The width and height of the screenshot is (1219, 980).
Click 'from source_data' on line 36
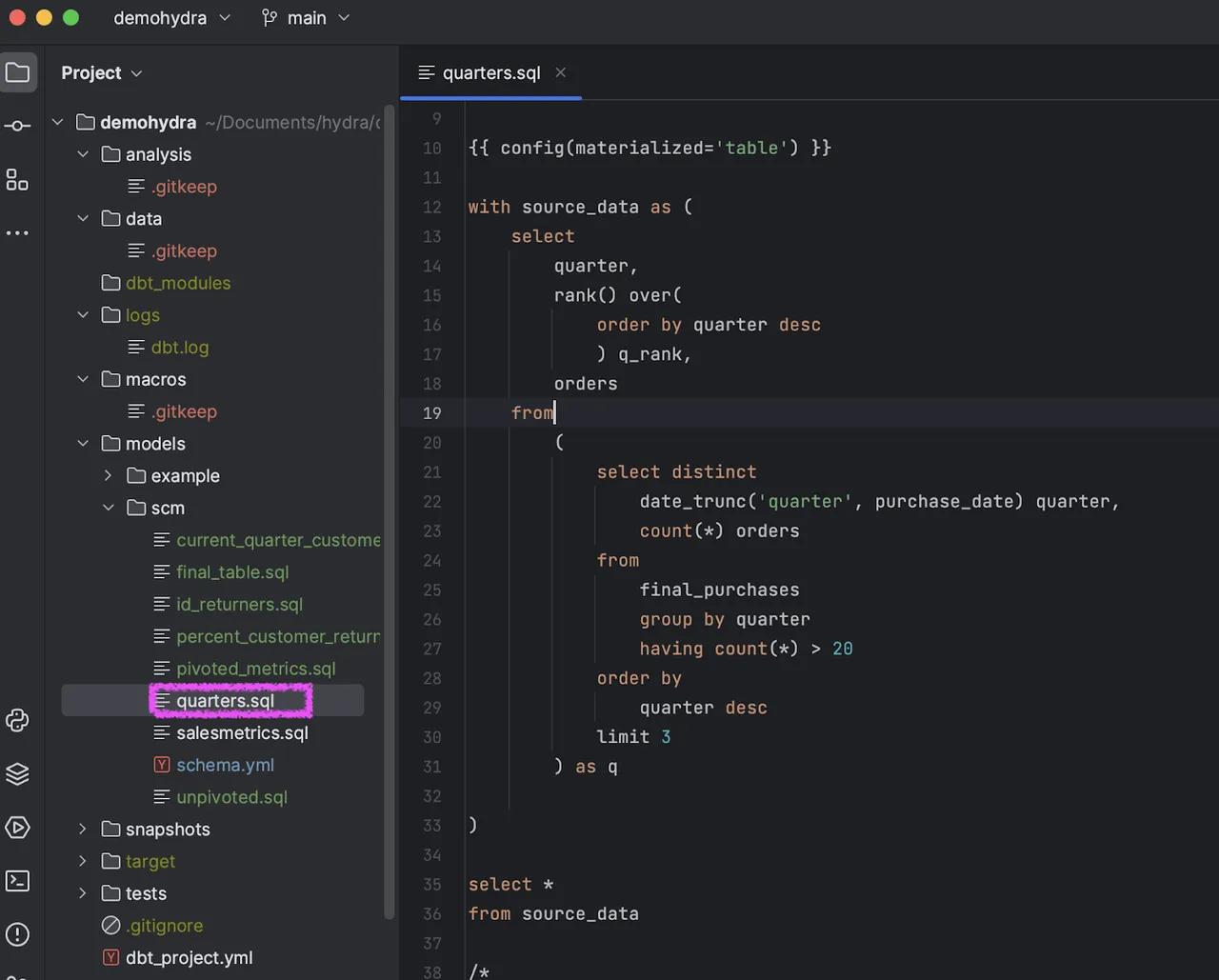coord(553,913)
